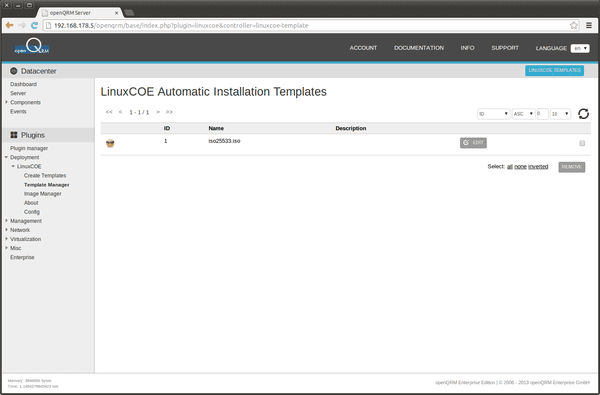
Task: Invert selection with 'inverted' link
Action: [x=538, y=166]
